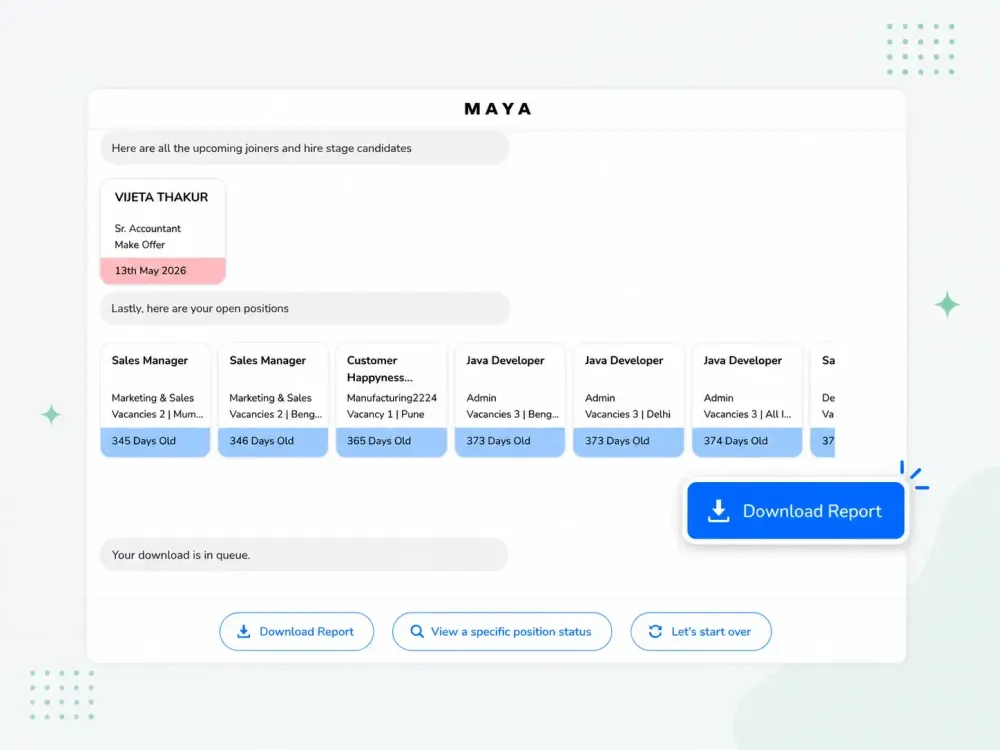Click the download icon in the large blue button
This screenshot has width=1000, height=750.
pos(718,511)
